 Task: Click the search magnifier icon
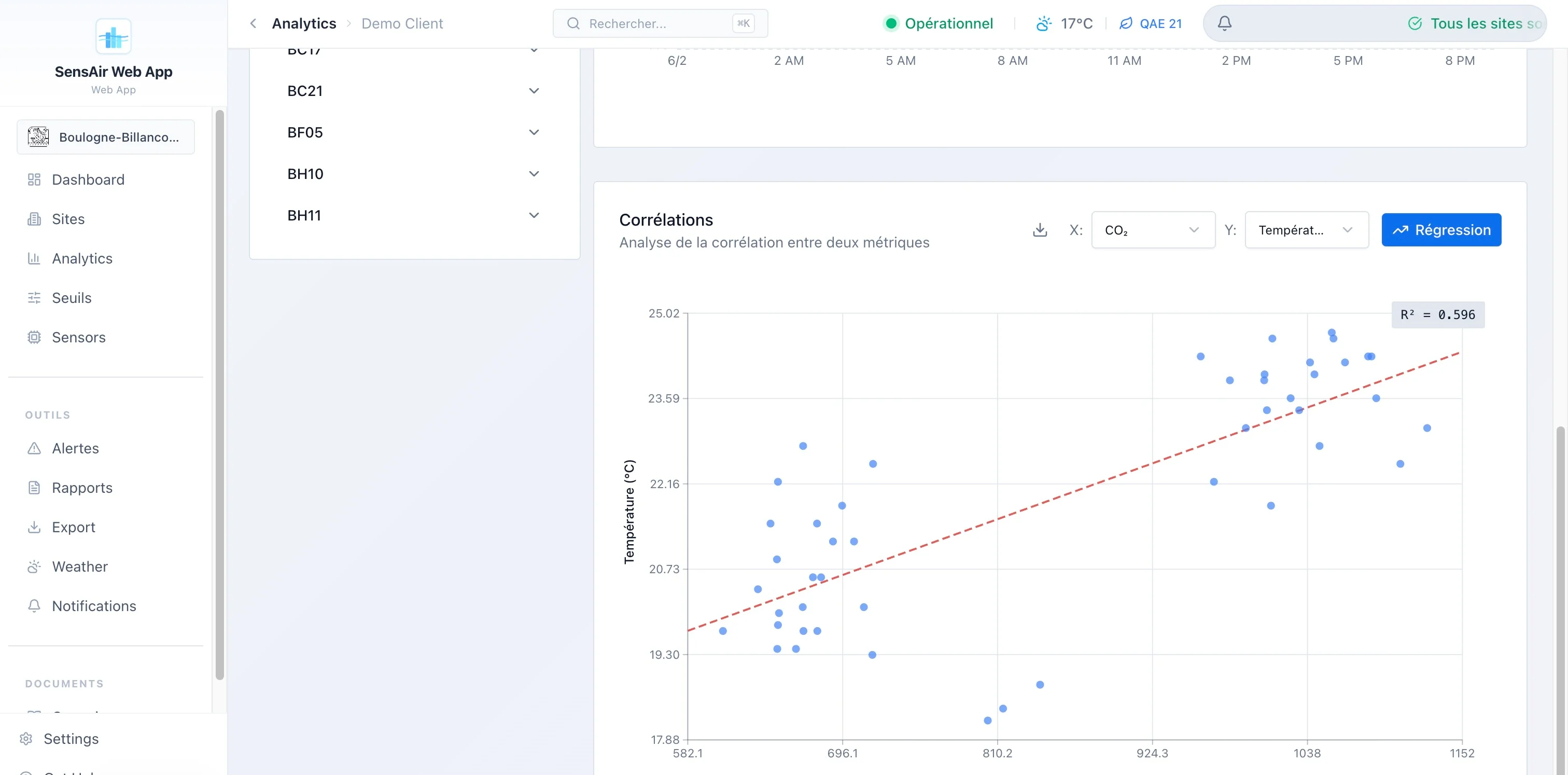[x=573, y=23]
